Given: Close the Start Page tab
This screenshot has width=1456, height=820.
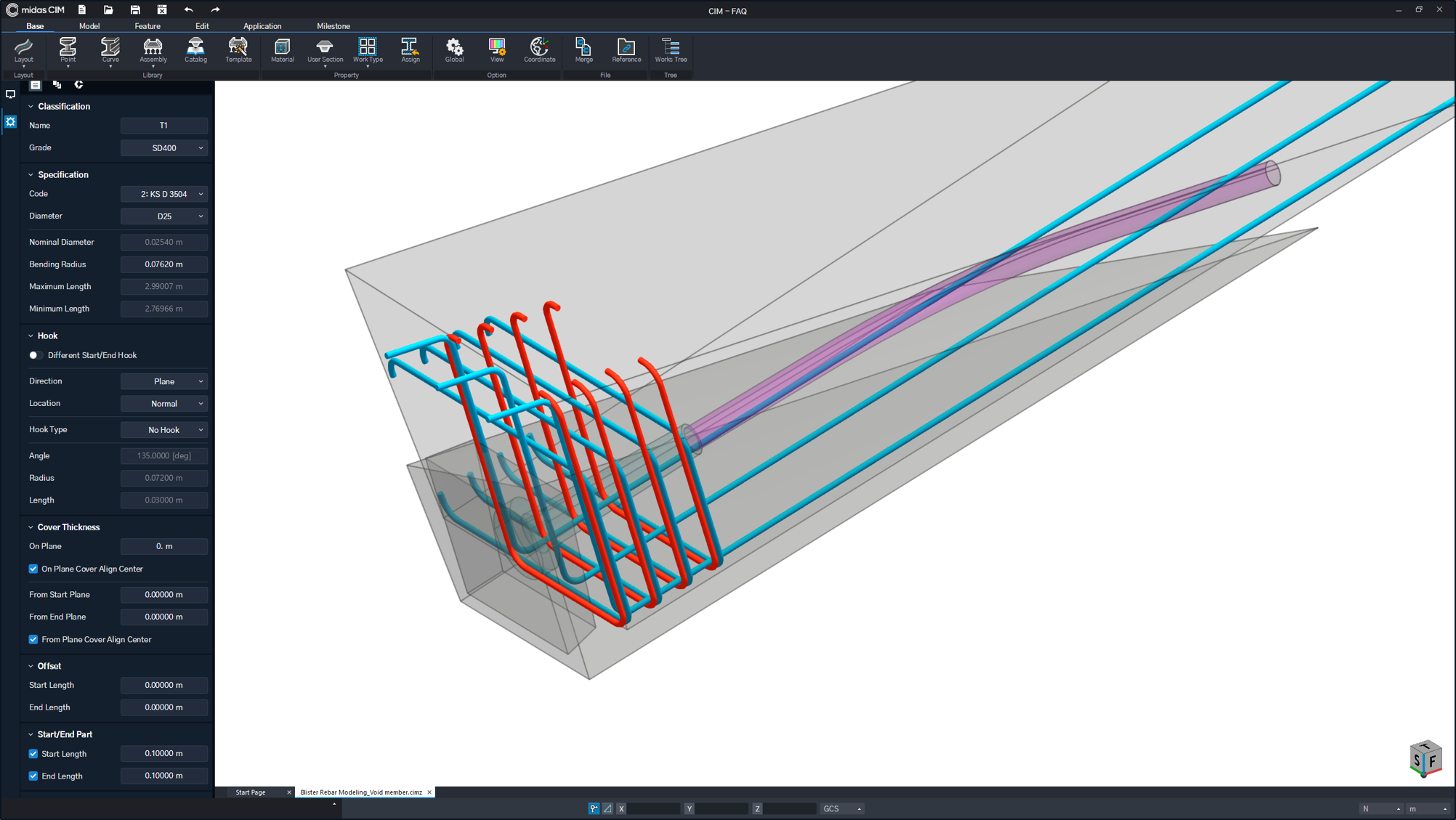Looking at the screenshot, I should click(x=289, y=792).
